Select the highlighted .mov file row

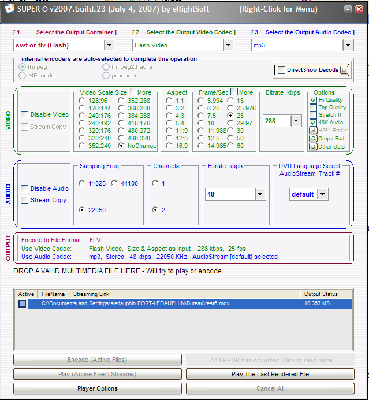tap(190, 304)
